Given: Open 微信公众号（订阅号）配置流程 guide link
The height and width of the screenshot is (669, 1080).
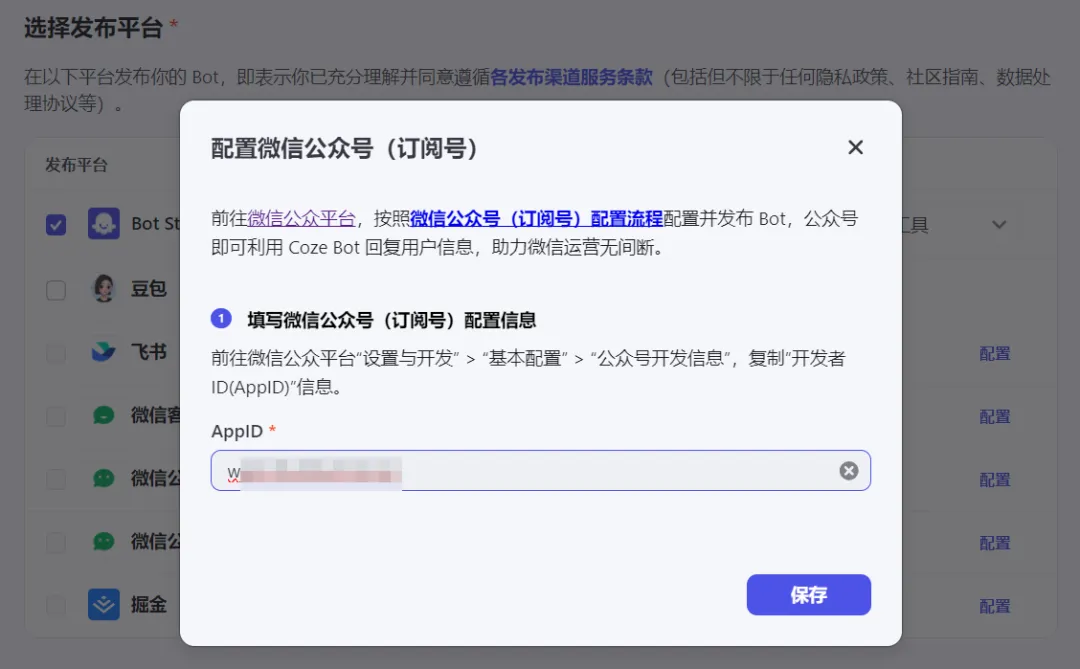Looking at the screenshot, I should (536, 219).
